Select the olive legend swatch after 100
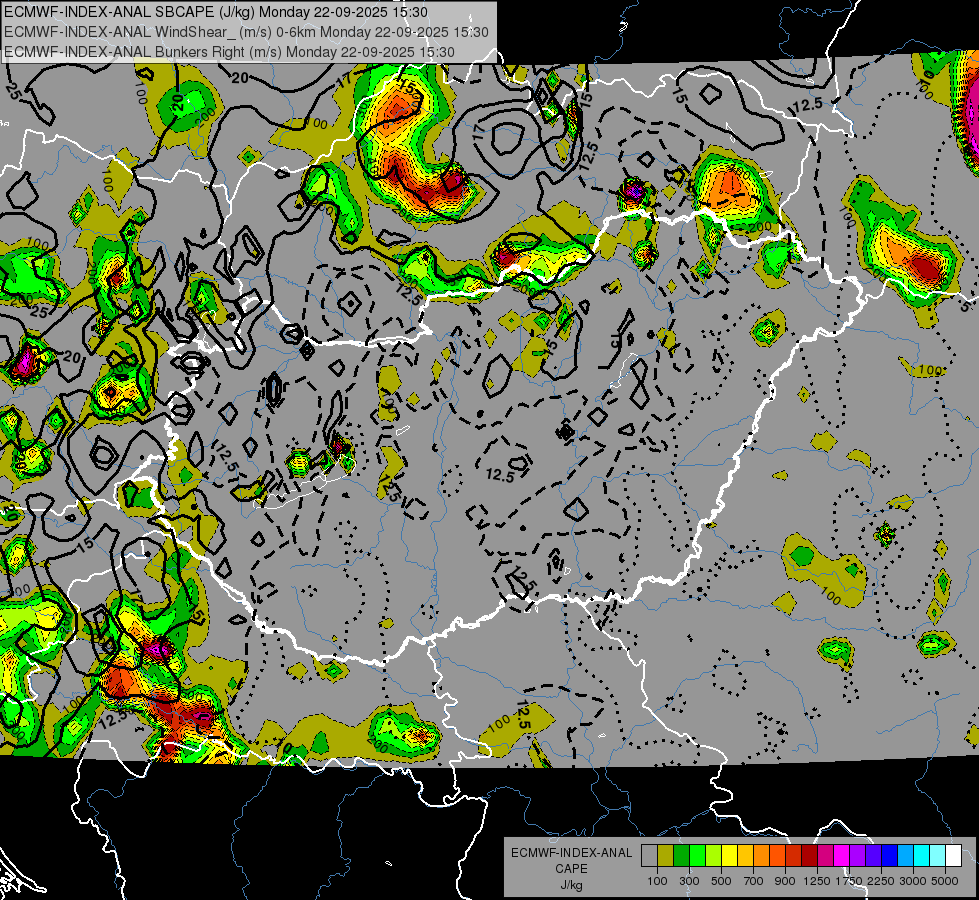 [x=666, y=855]
